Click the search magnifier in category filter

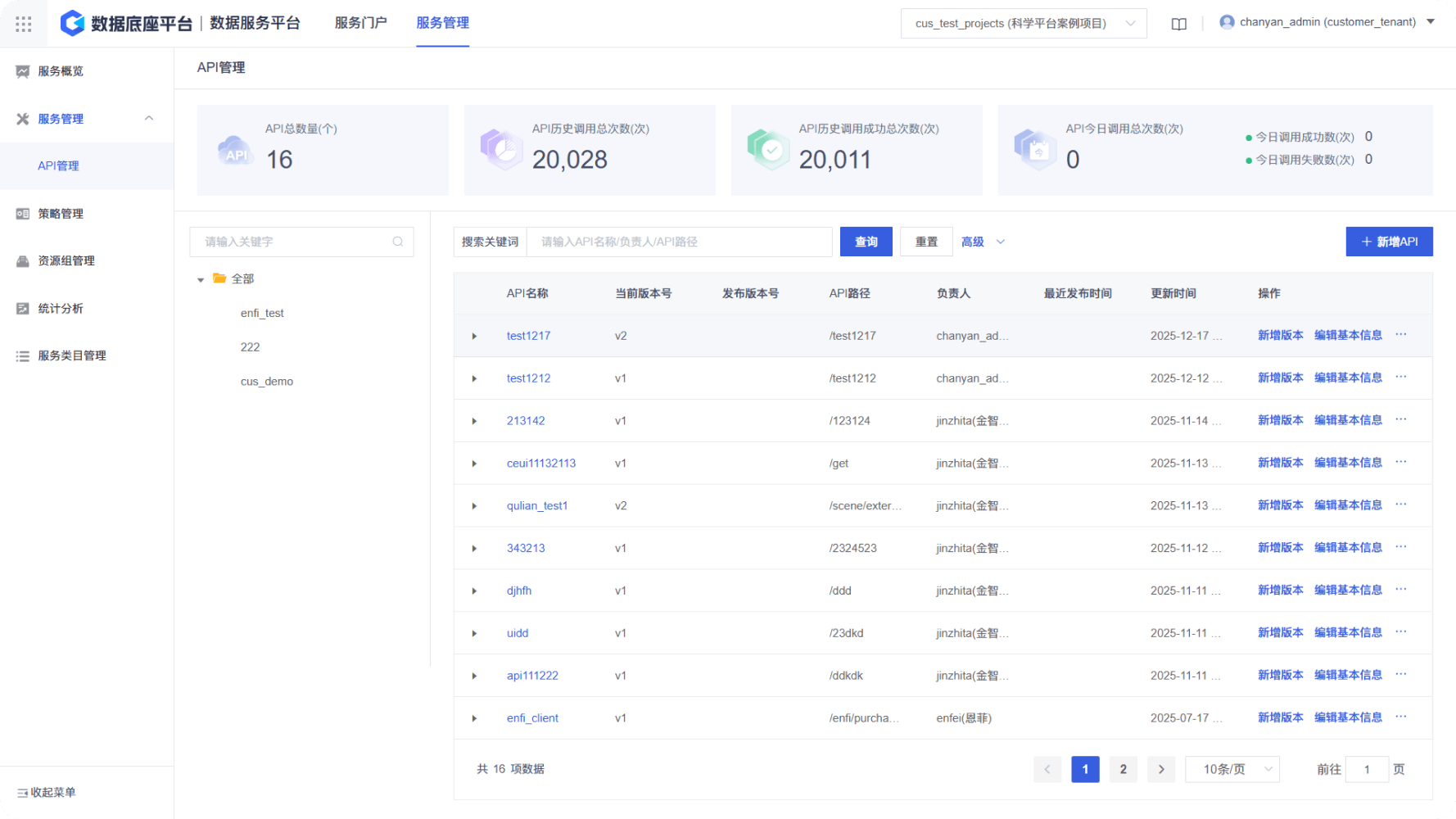(398, 242)
